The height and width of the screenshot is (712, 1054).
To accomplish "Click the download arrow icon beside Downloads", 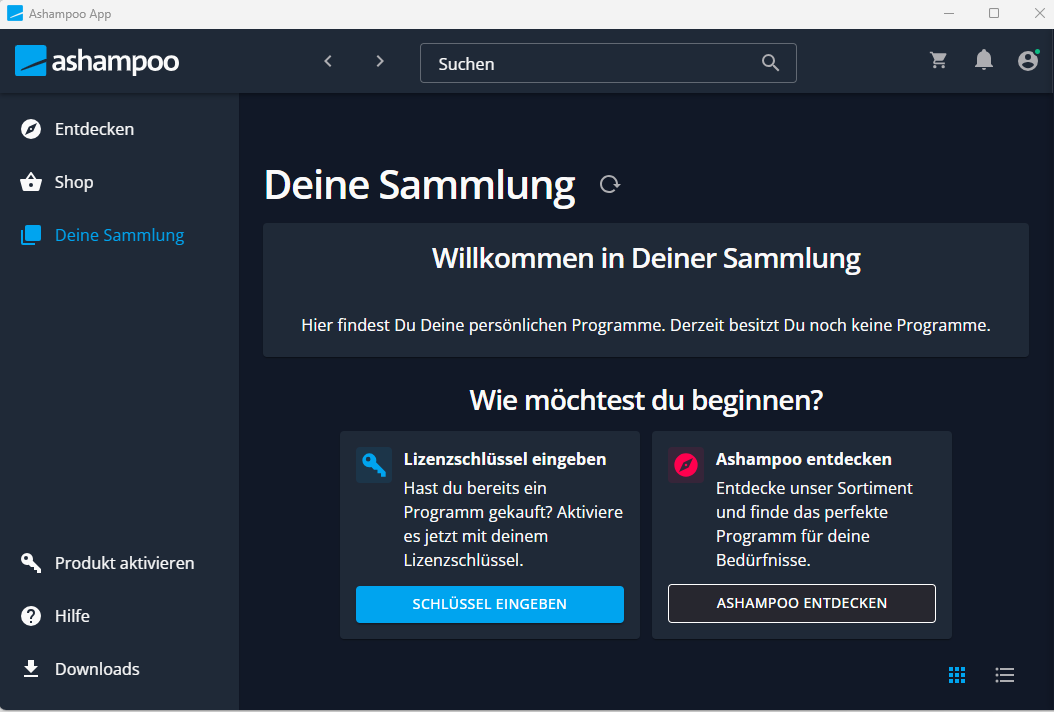I will 31,668.
